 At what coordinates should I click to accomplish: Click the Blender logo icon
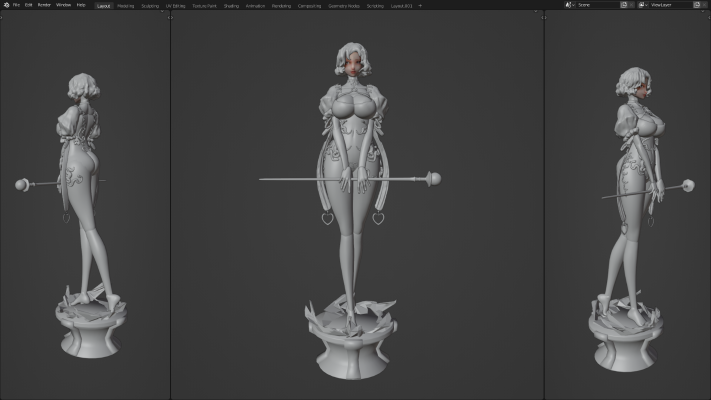[x=5, y=5]
